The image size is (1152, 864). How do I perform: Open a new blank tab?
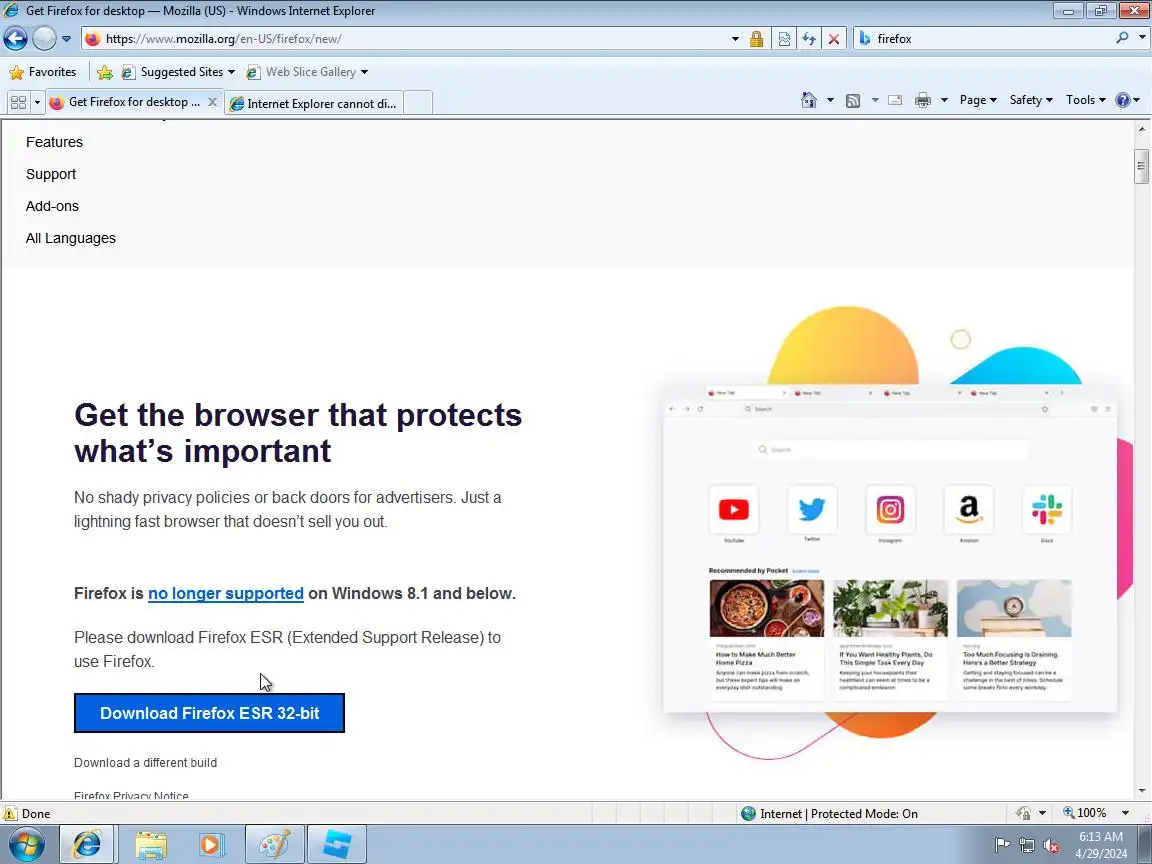(x=418, y=103)
